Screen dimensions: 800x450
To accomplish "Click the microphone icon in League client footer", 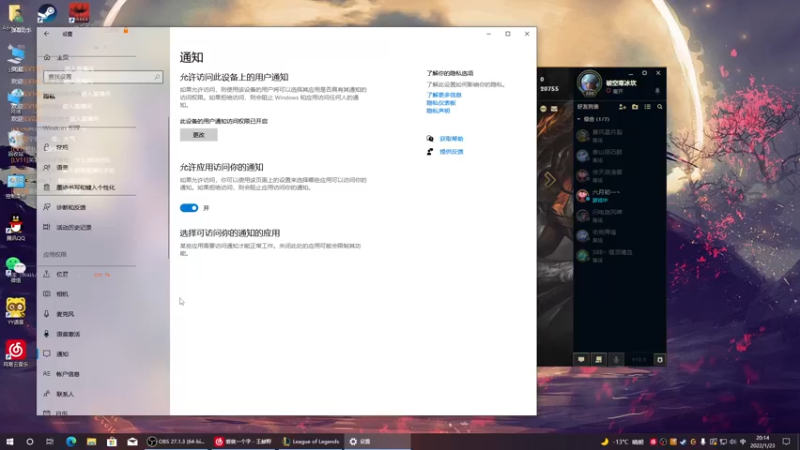I will pos(616,360).
